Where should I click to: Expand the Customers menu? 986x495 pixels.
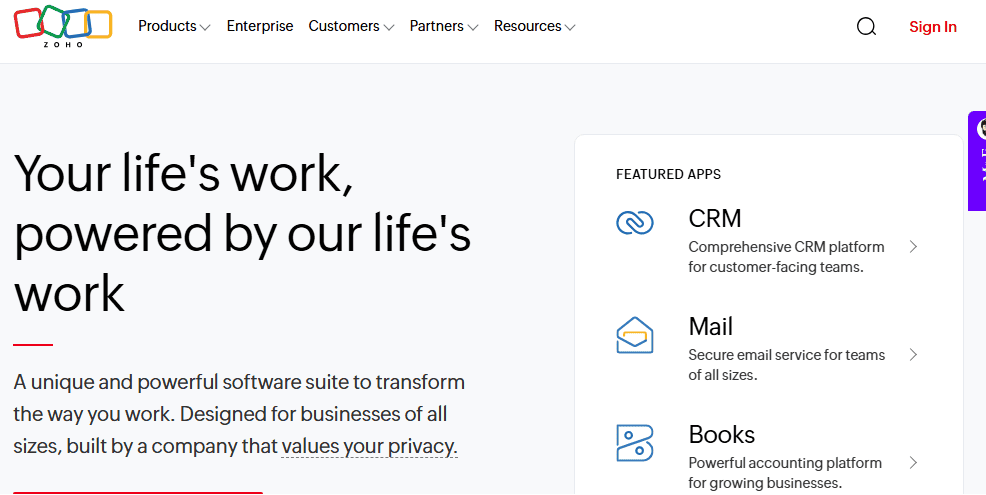point(351,26)
